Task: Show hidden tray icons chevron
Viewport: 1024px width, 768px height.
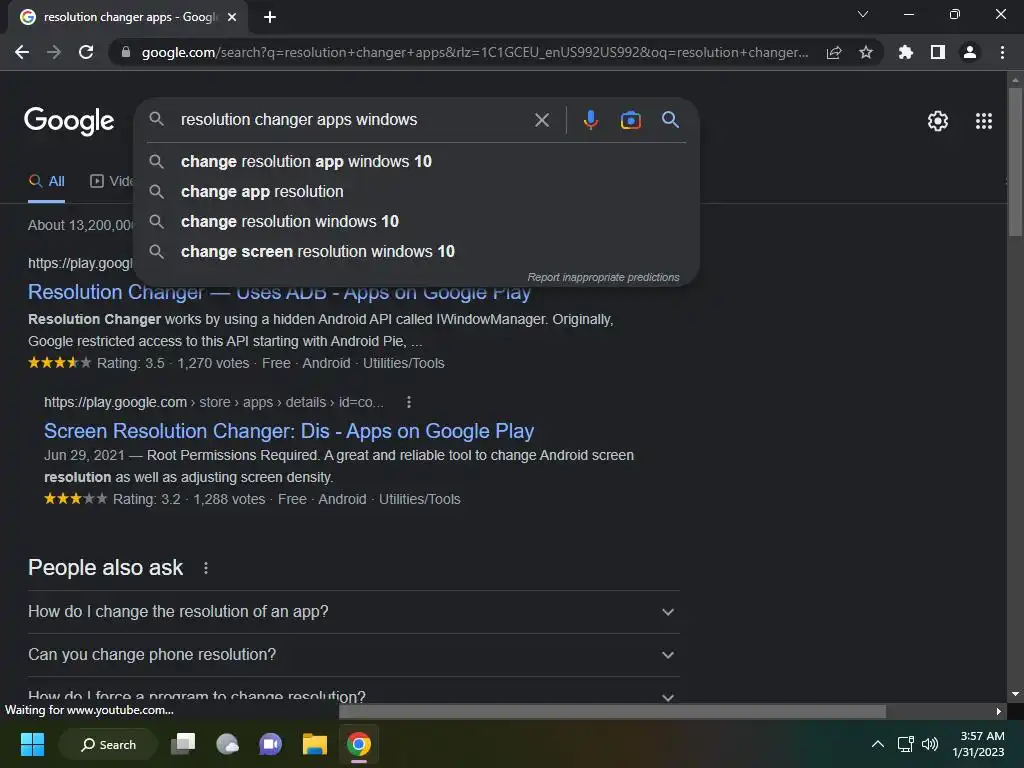Action: tap(878, 744)
